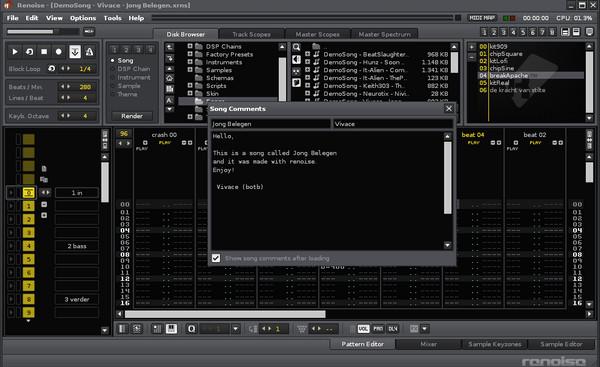Click the song comments note icon
This screenshot has width=600, height=367.
[296, 82]
